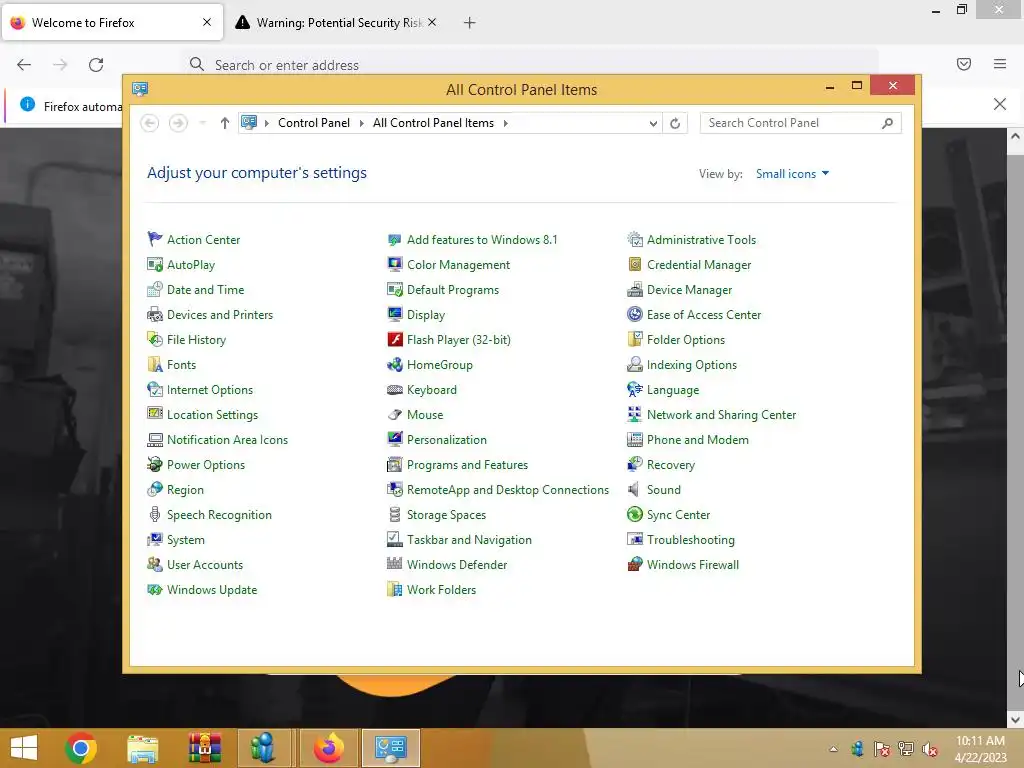1024x768 pixels.
Task: Click the Ease of Access Center icon
Action: [x=635, y=315]
